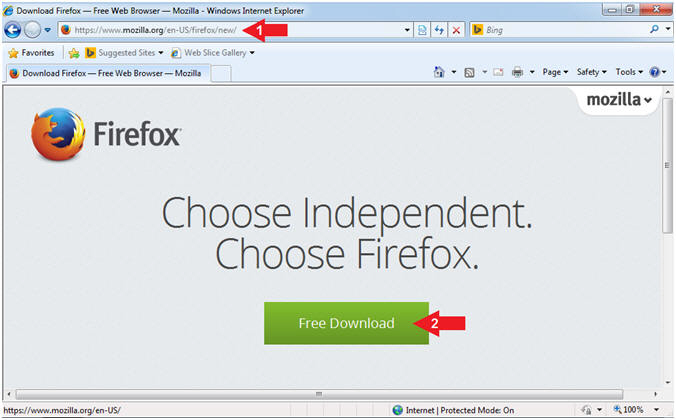This screenshot has width=676, height=420.
Task: Open the Print options dropdown arrow
Action: tap(532, 72)
